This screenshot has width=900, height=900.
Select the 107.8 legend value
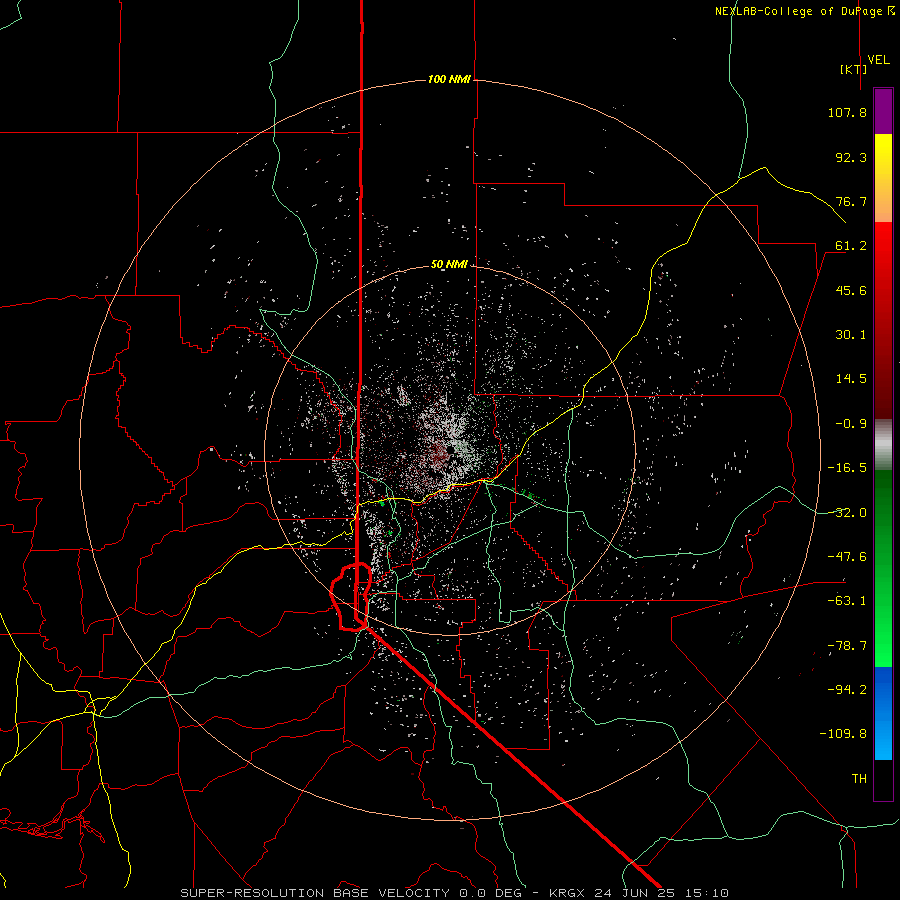[847, 112]
